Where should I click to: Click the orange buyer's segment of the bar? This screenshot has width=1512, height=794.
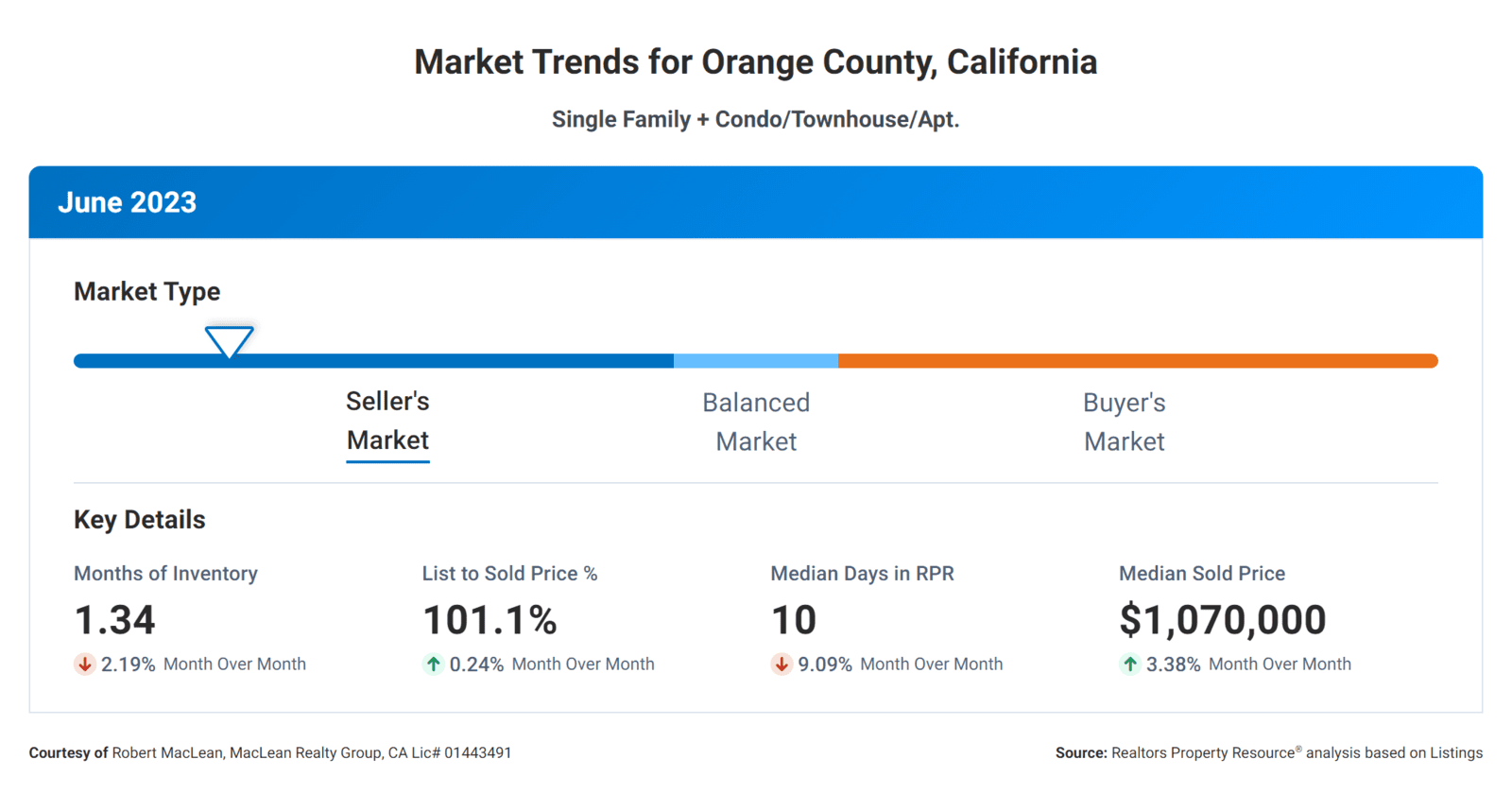[1134, 361]
